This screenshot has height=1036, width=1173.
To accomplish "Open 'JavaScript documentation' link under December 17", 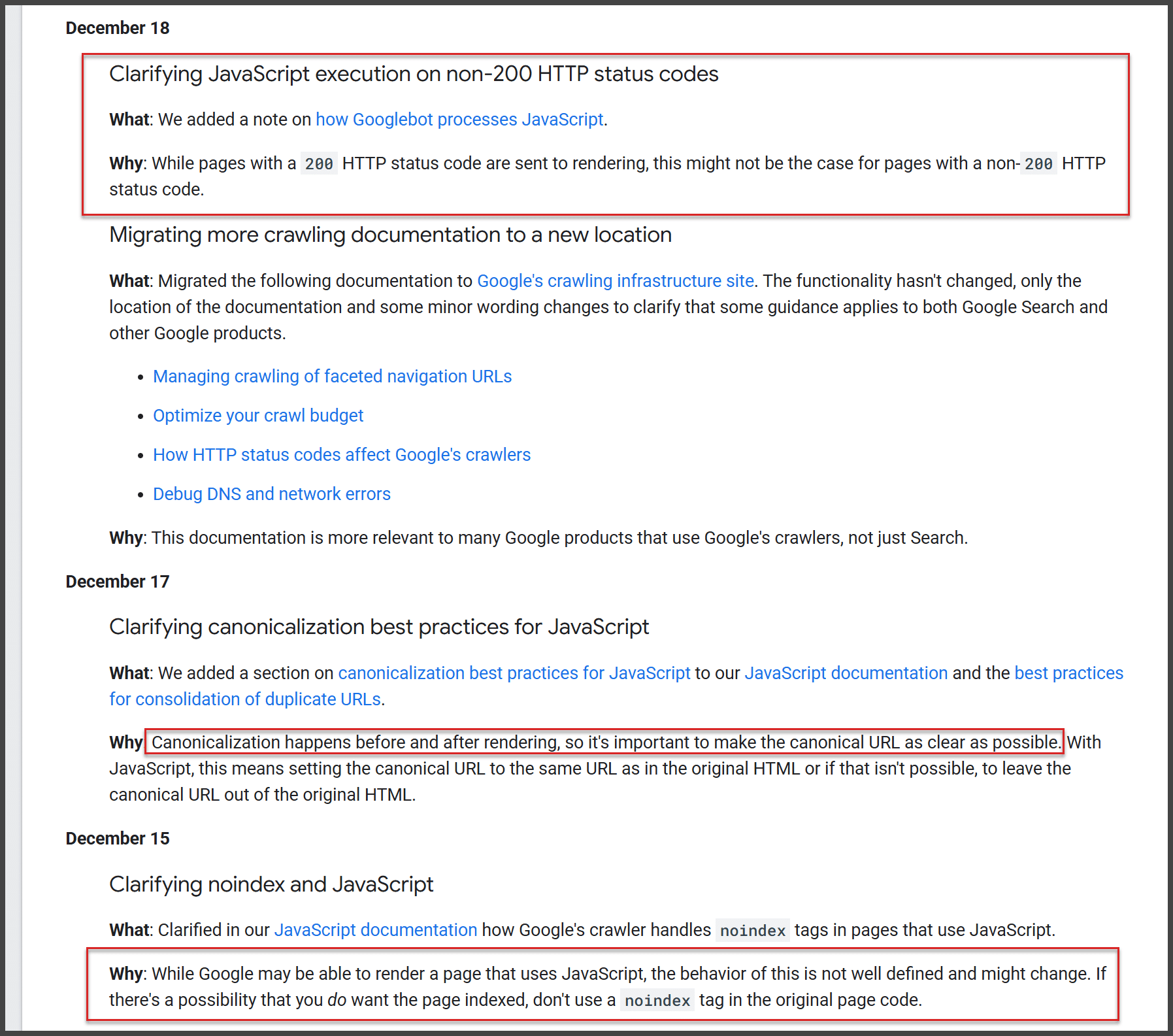I will click(x=846, y=673).
